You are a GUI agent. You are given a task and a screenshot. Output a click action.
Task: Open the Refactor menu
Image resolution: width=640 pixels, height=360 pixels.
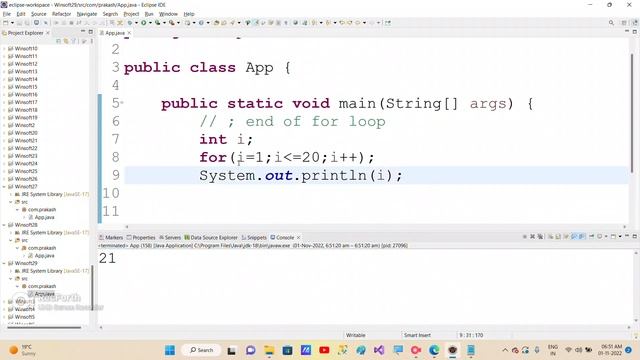click(x=61, y=14)
